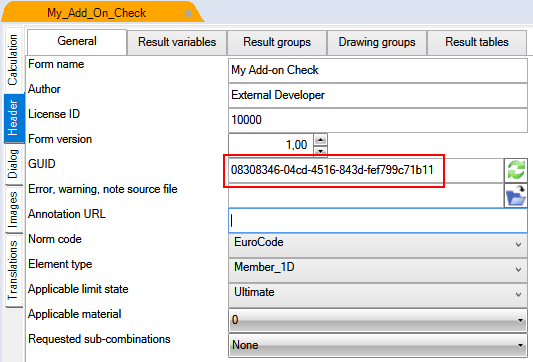Click the 'Applicable material' label

75,314
